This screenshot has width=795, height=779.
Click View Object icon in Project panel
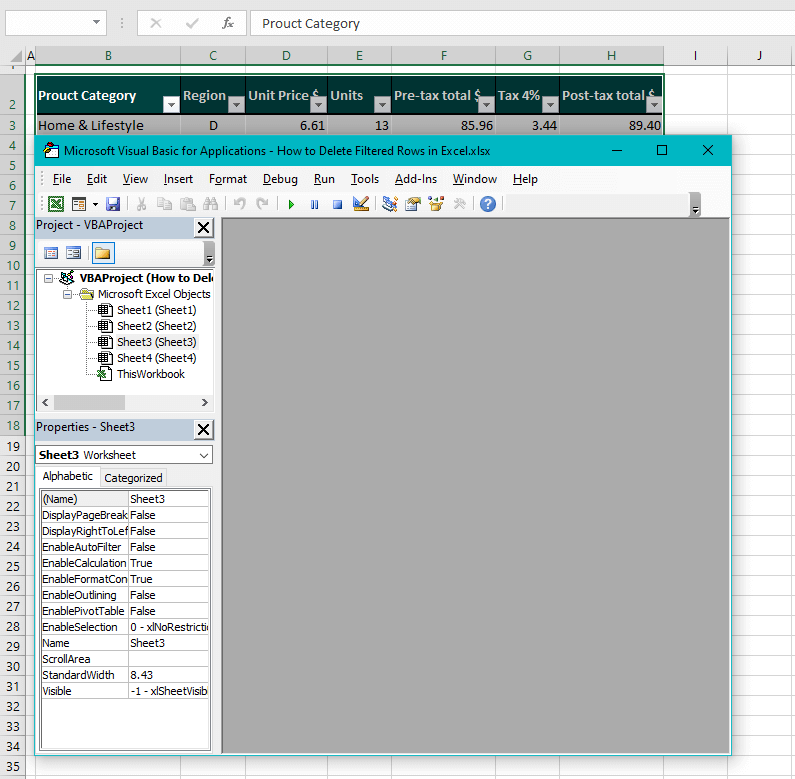74,253
